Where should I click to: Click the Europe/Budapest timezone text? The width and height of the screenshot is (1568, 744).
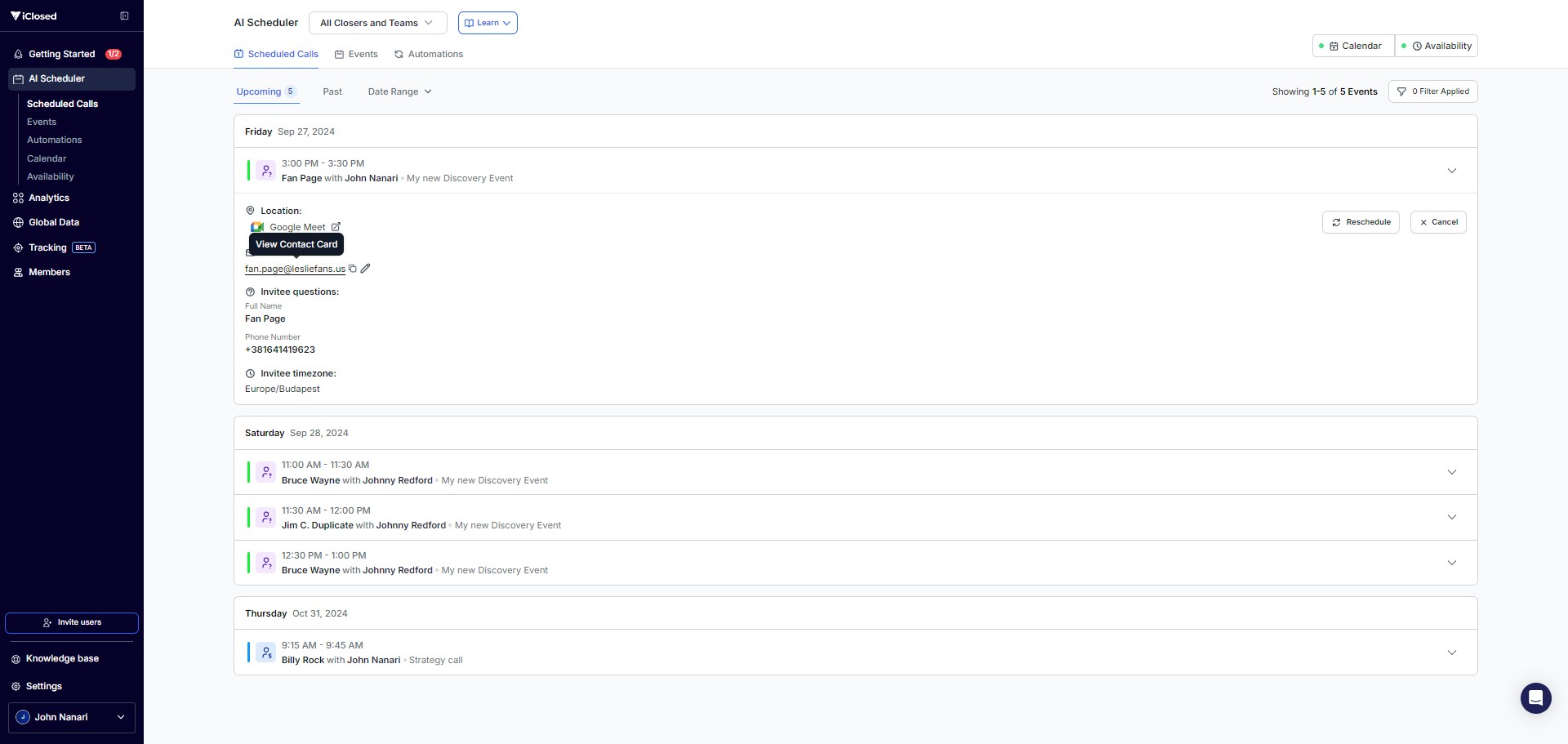coord(283,389)
